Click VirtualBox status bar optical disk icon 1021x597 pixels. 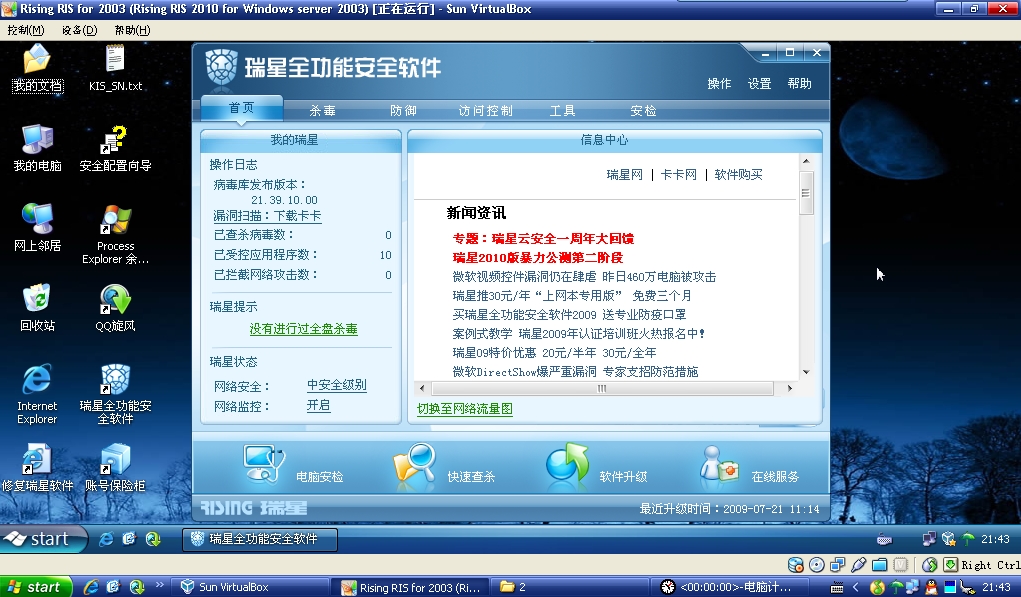pyautogui.click(x=817, y=565)
